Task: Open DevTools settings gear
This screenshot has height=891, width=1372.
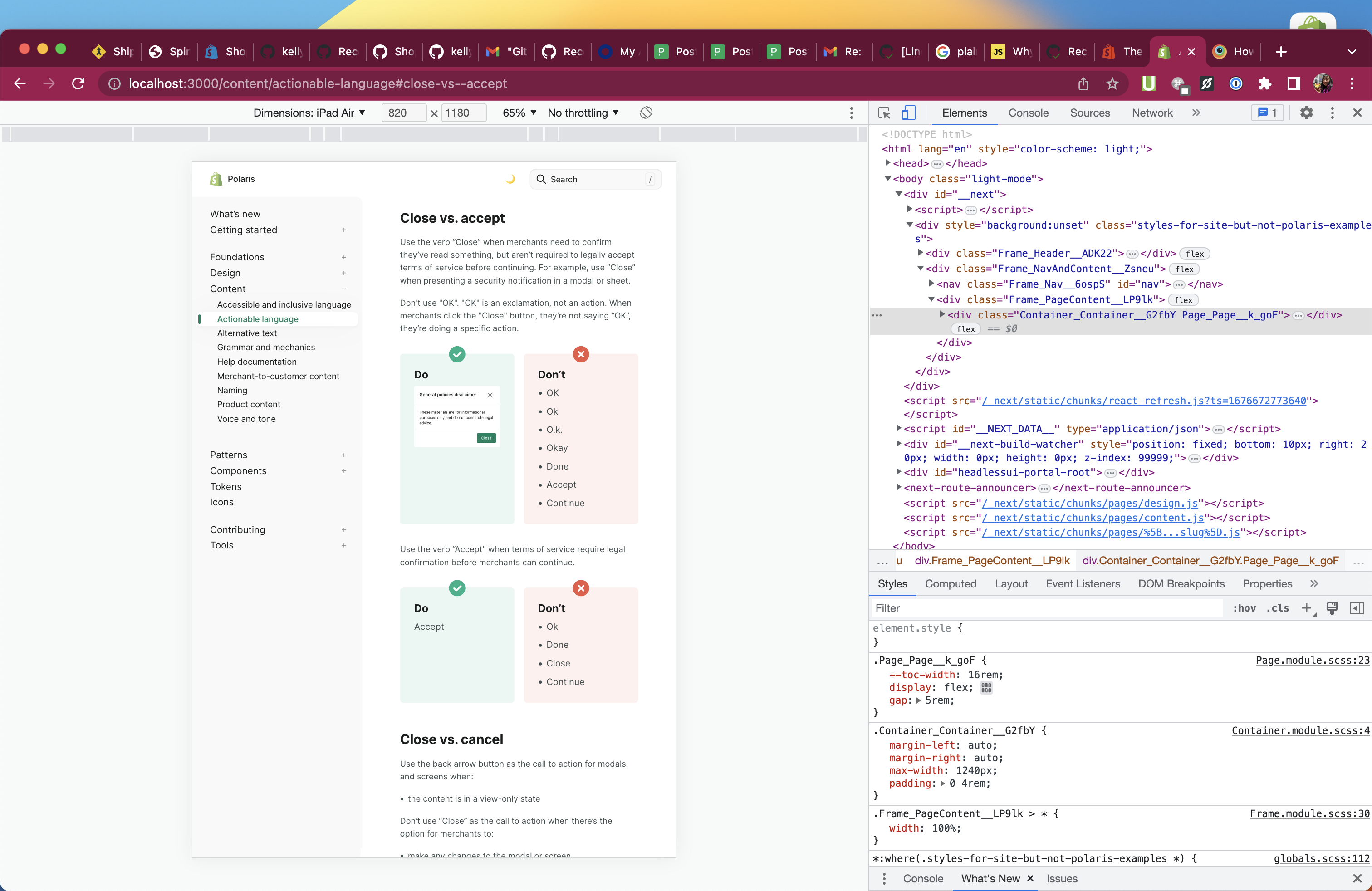Action: 1306,113
